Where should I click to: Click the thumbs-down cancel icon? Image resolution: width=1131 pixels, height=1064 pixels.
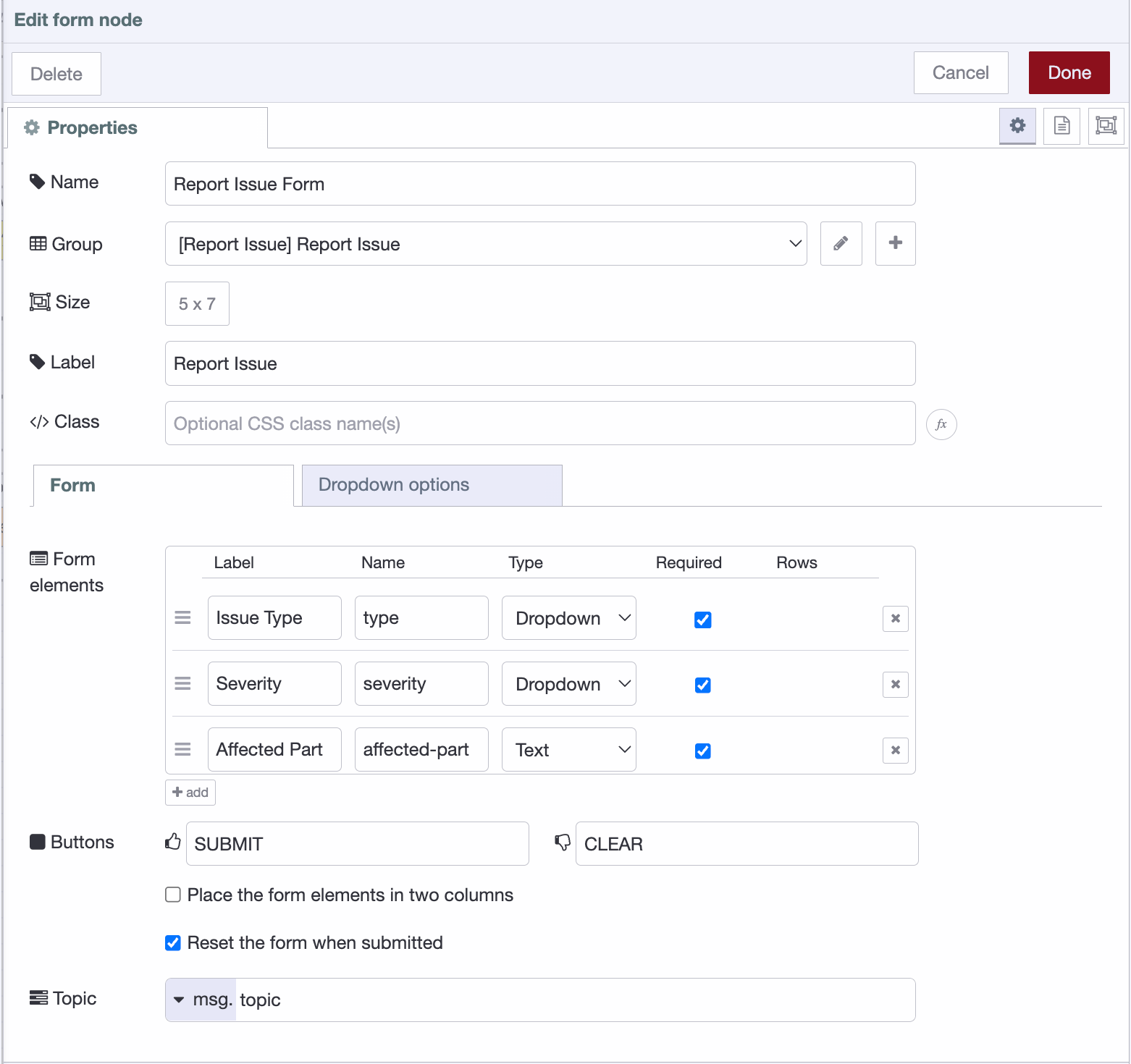coord(563,842)
